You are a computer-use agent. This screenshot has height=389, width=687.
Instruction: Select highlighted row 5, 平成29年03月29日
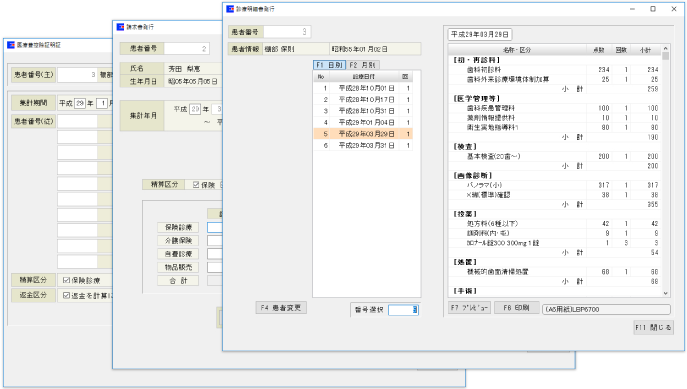click(362, 134)
